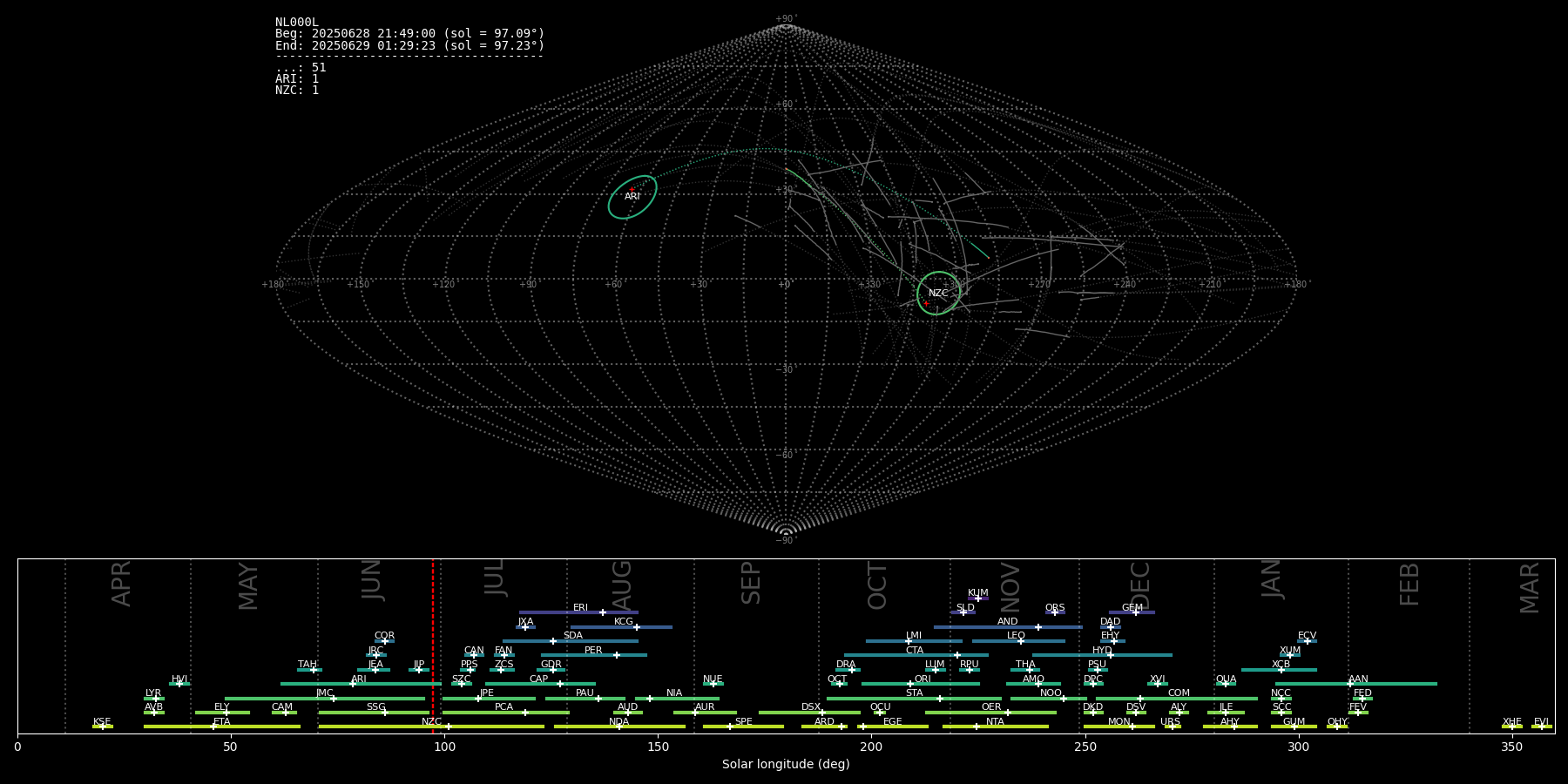Screen dimensions: 1568x784
Task: Click the 'Solar longitude (deg)' axis label
Action: pos(786,765)
